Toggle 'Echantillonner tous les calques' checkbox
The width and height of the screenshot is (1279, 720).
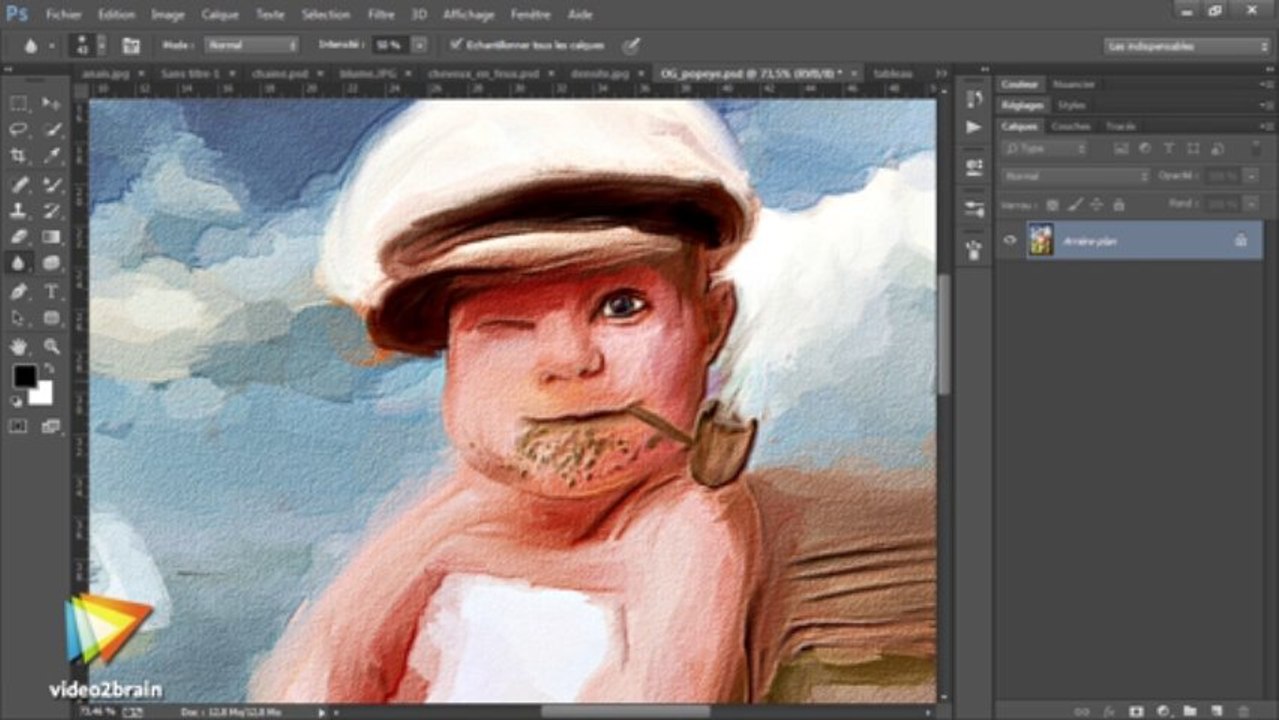(x=457, y=45)
